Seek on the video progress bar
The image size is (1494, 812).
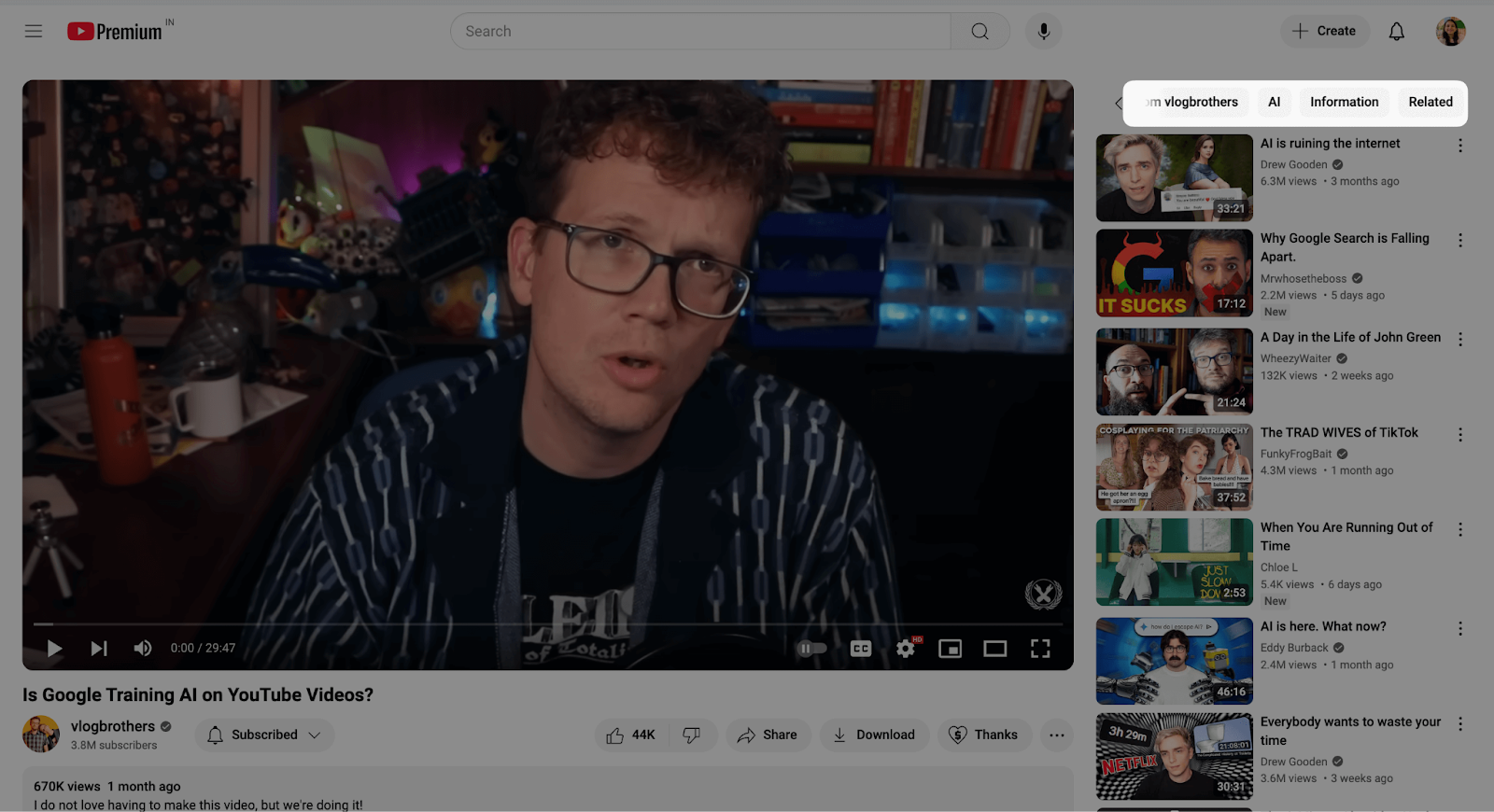548,623
